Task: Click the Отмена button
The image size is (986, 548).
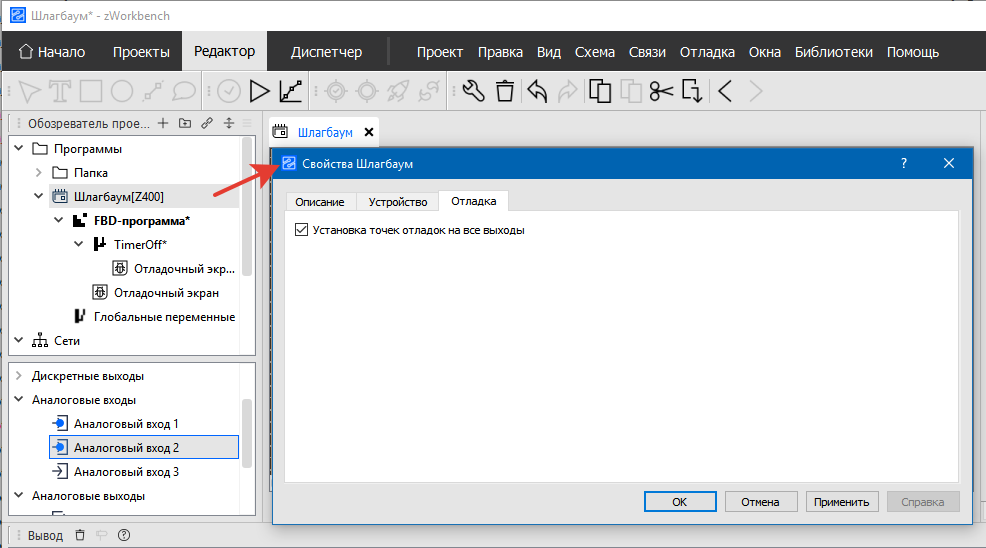Action: (761, 502)
